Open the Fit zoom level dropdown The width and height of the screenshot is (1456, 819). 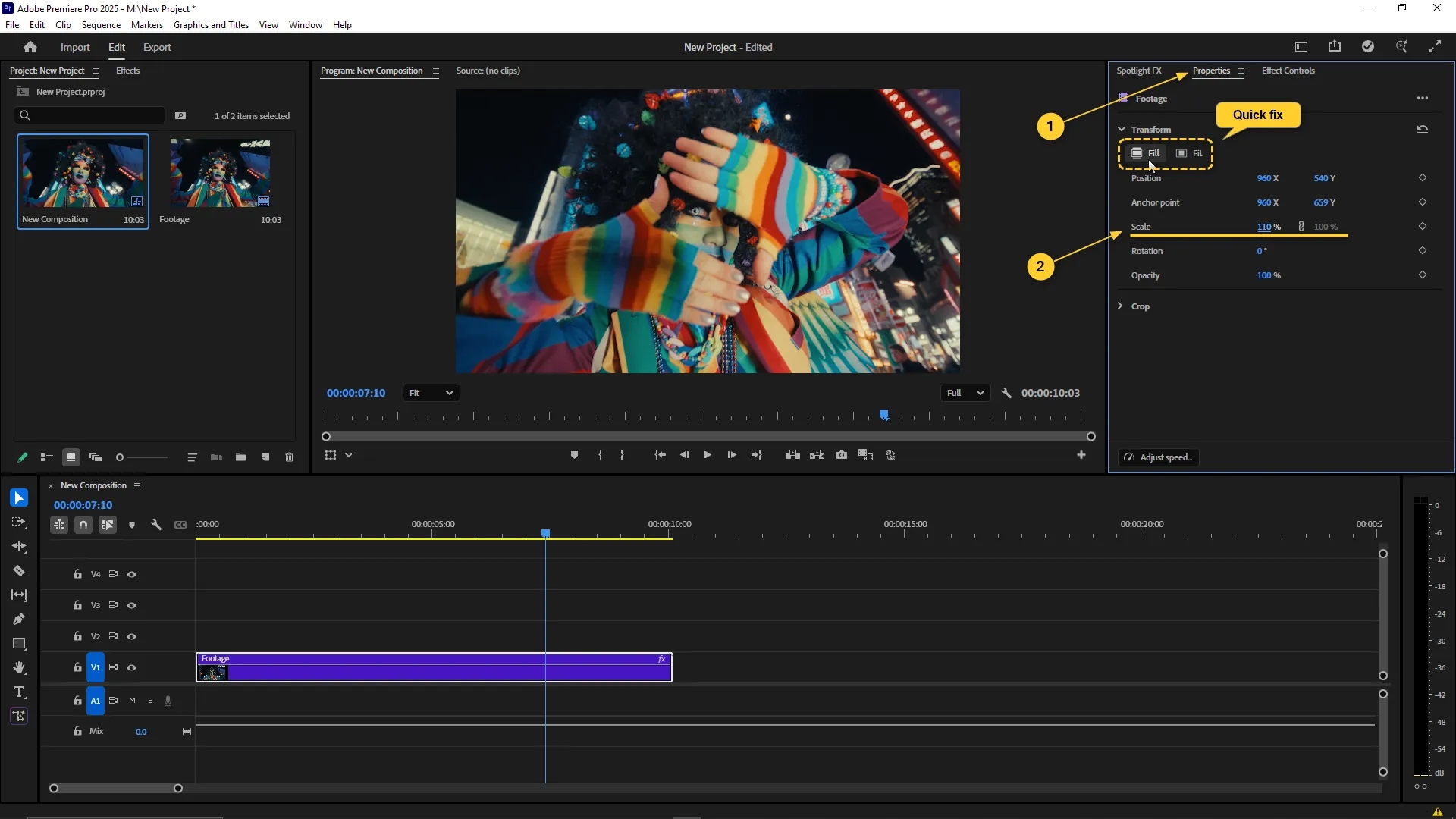coord(431,393)
